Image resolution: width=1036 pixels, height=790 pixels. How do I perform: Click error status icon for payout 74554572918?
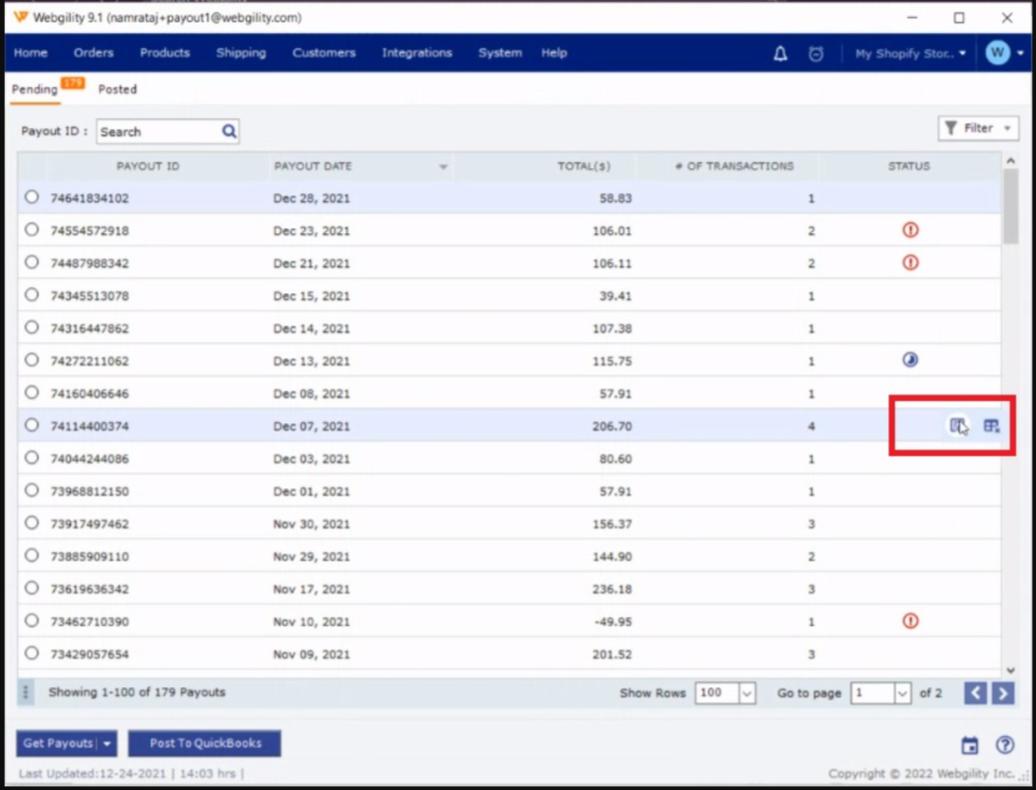coord(910,230)
